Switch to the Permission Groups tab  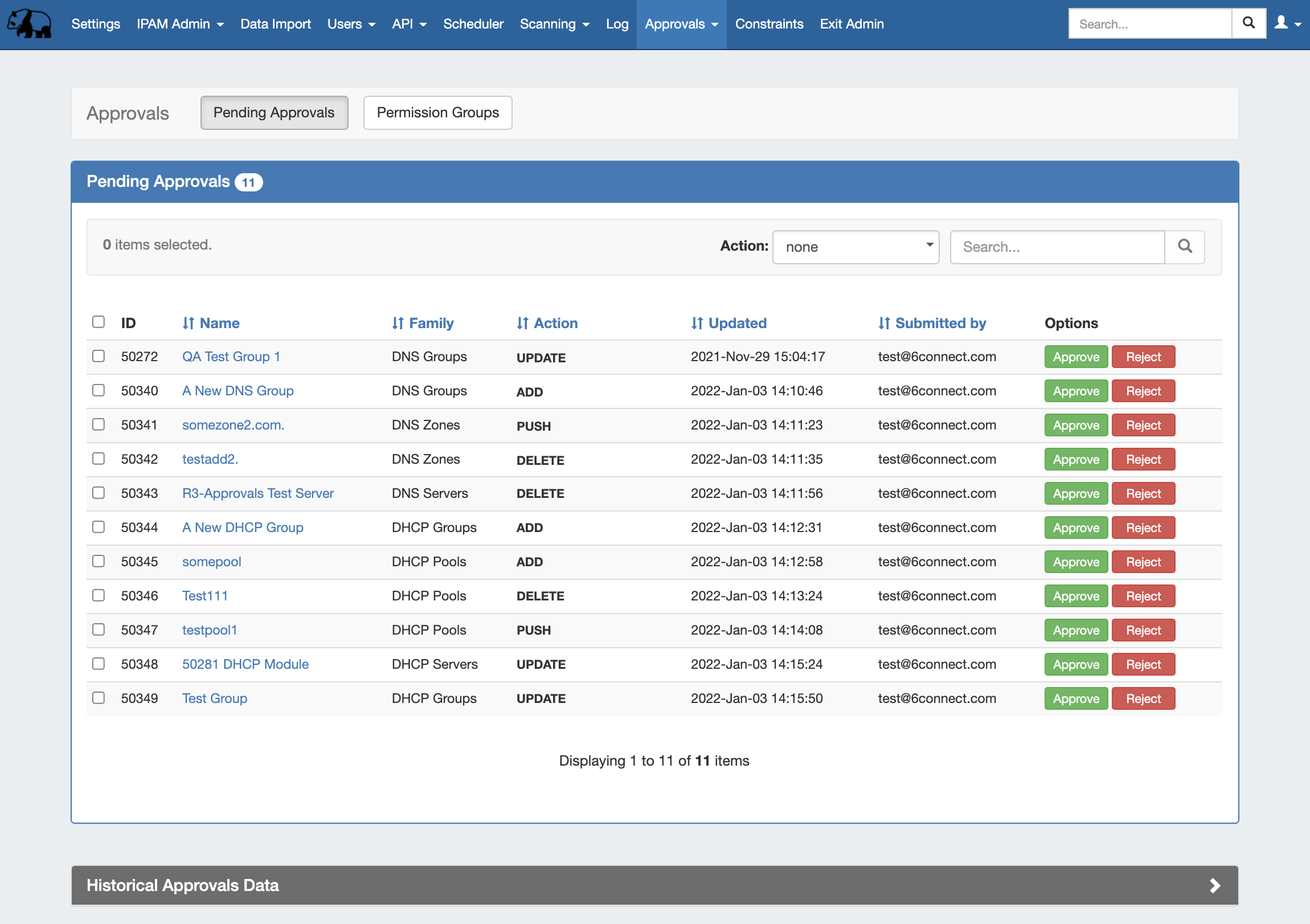pos(437,112)
